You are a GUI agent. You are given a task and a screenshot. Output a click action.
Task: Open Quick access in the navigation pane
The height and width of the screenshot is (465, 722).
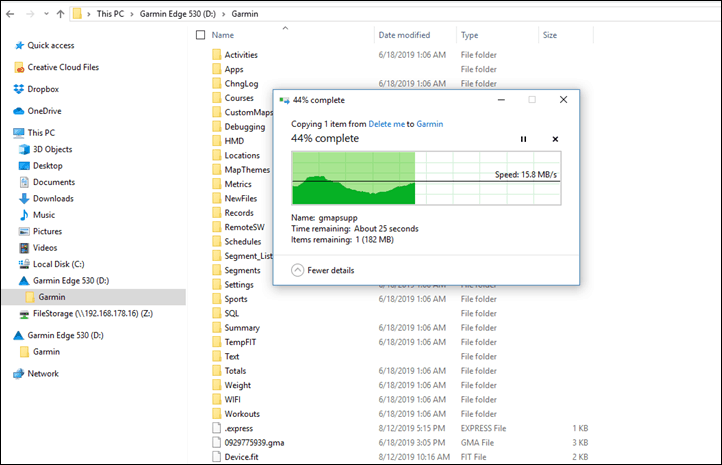pos(51,45)
